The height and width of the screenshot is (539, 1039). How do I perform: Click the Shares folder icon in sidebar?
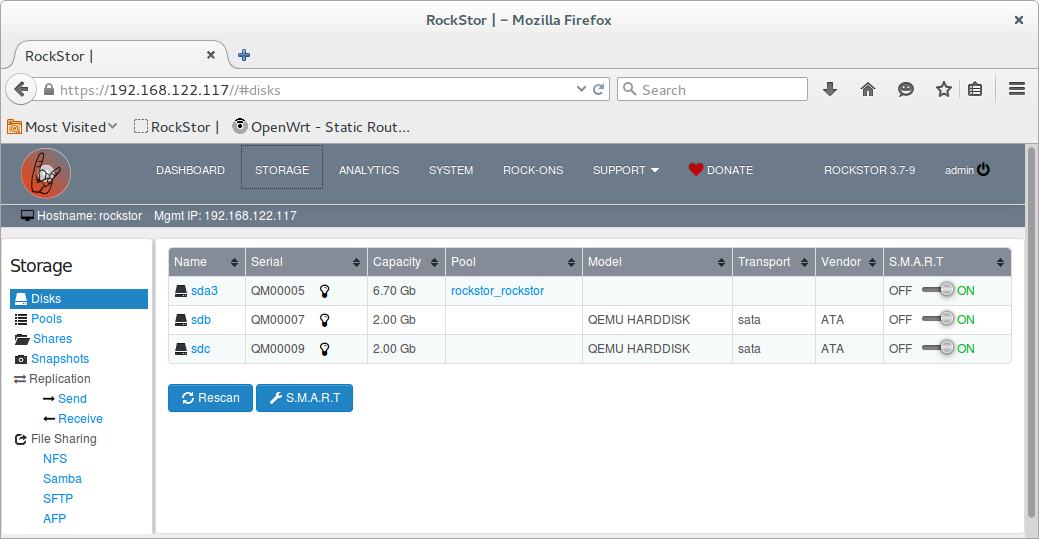(x=22, y=339)
